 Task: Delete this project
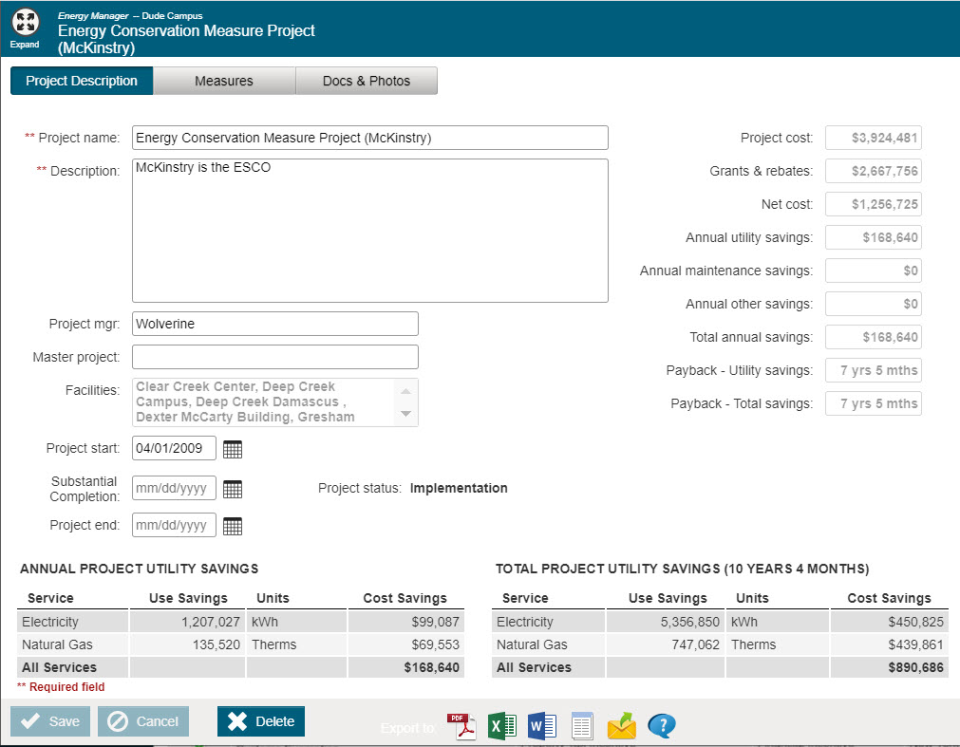(x=260, y=721)
